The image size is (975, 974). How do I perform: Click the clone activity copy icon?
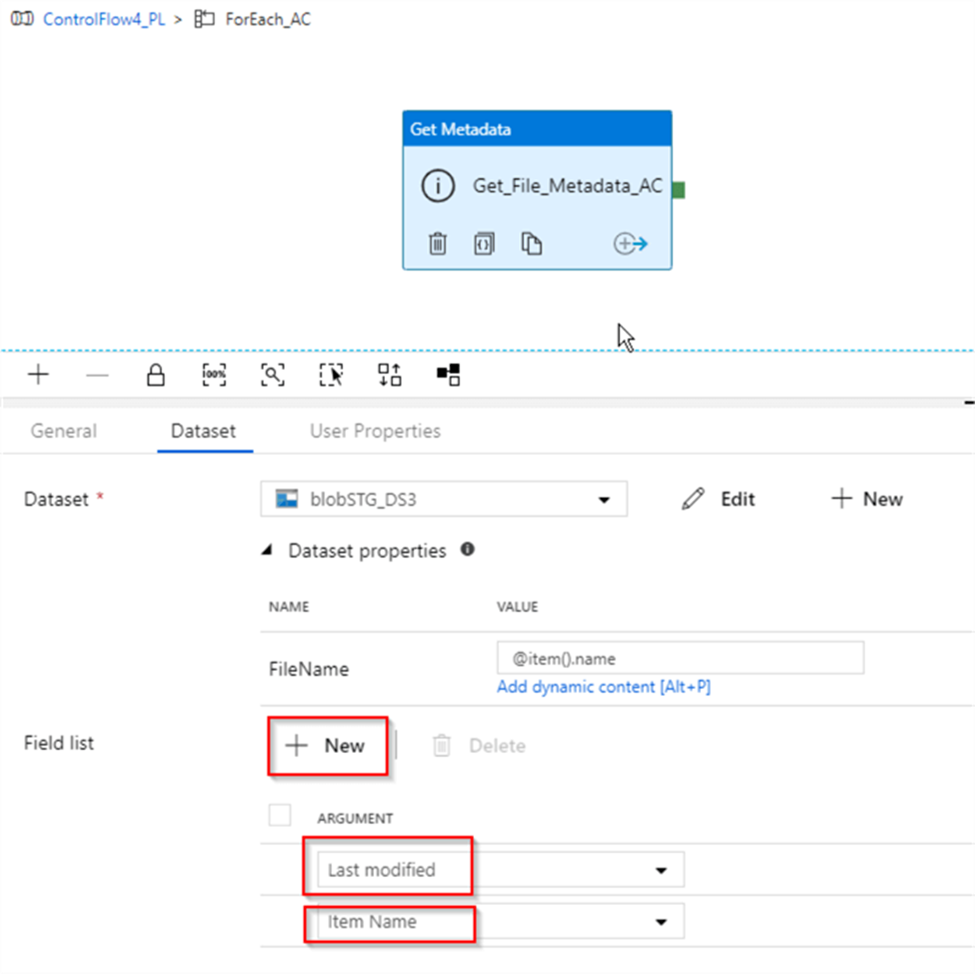pyautogui.click(x=531, y=243)
